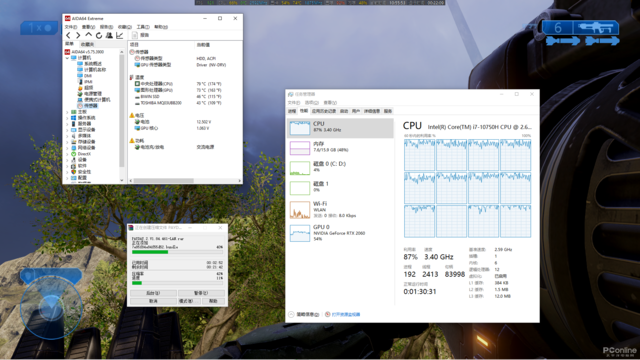Select the DirectX tree item

81,154
